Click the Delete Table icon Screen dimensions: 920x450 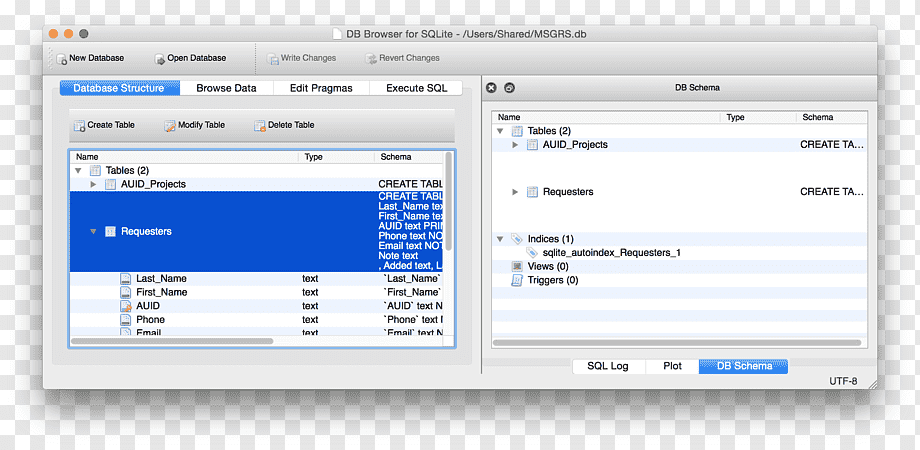(260, 126)
